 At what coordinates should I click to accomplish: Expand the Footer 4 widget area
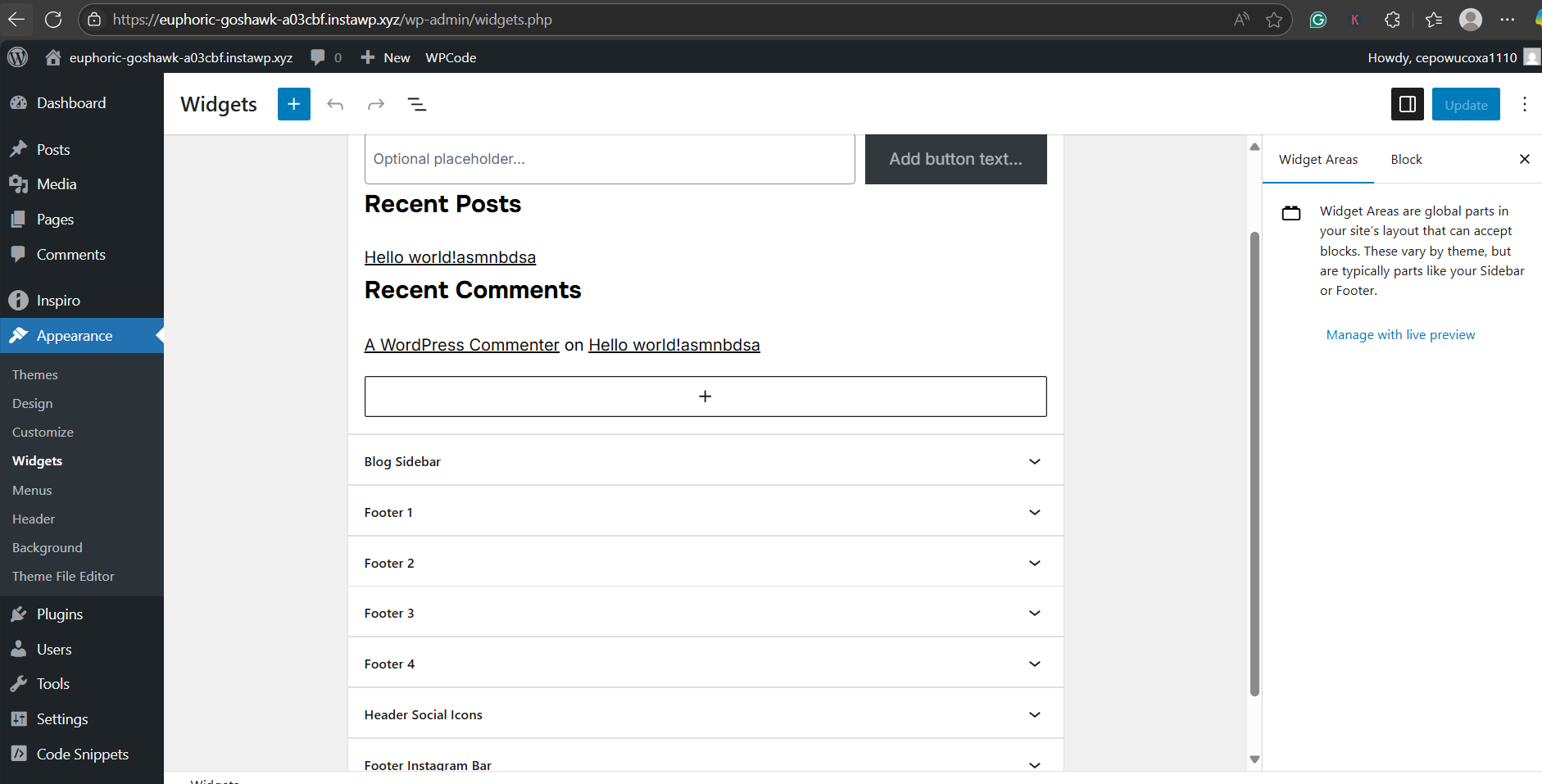705,664
